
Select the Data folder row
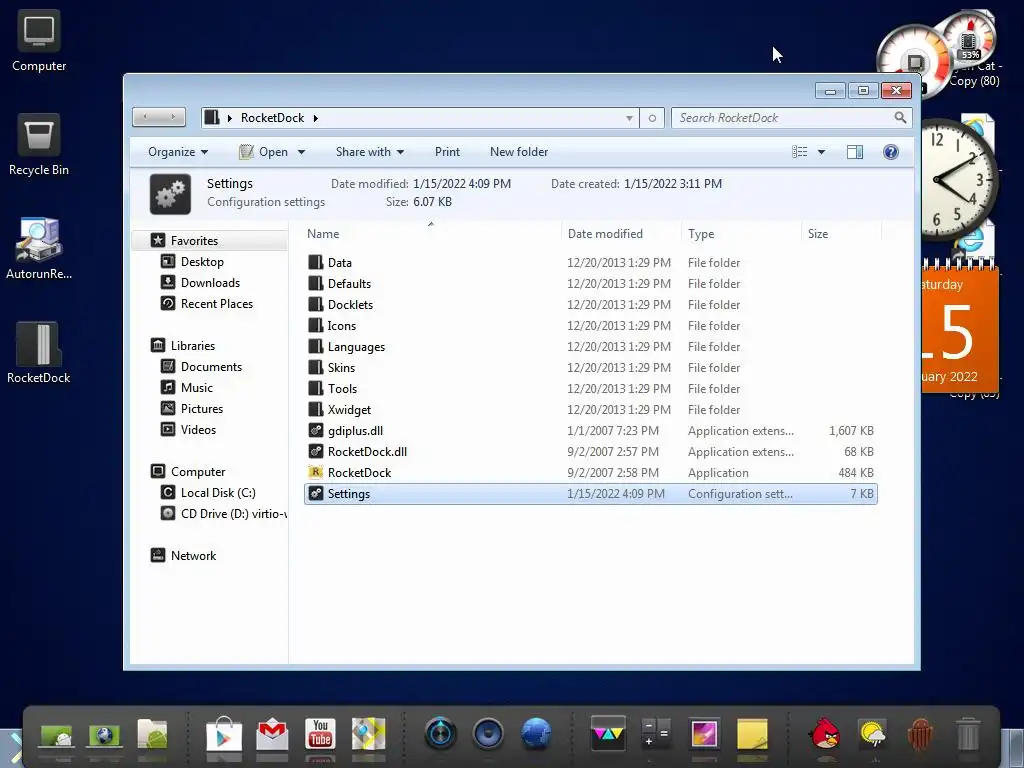tap(590, 263)
